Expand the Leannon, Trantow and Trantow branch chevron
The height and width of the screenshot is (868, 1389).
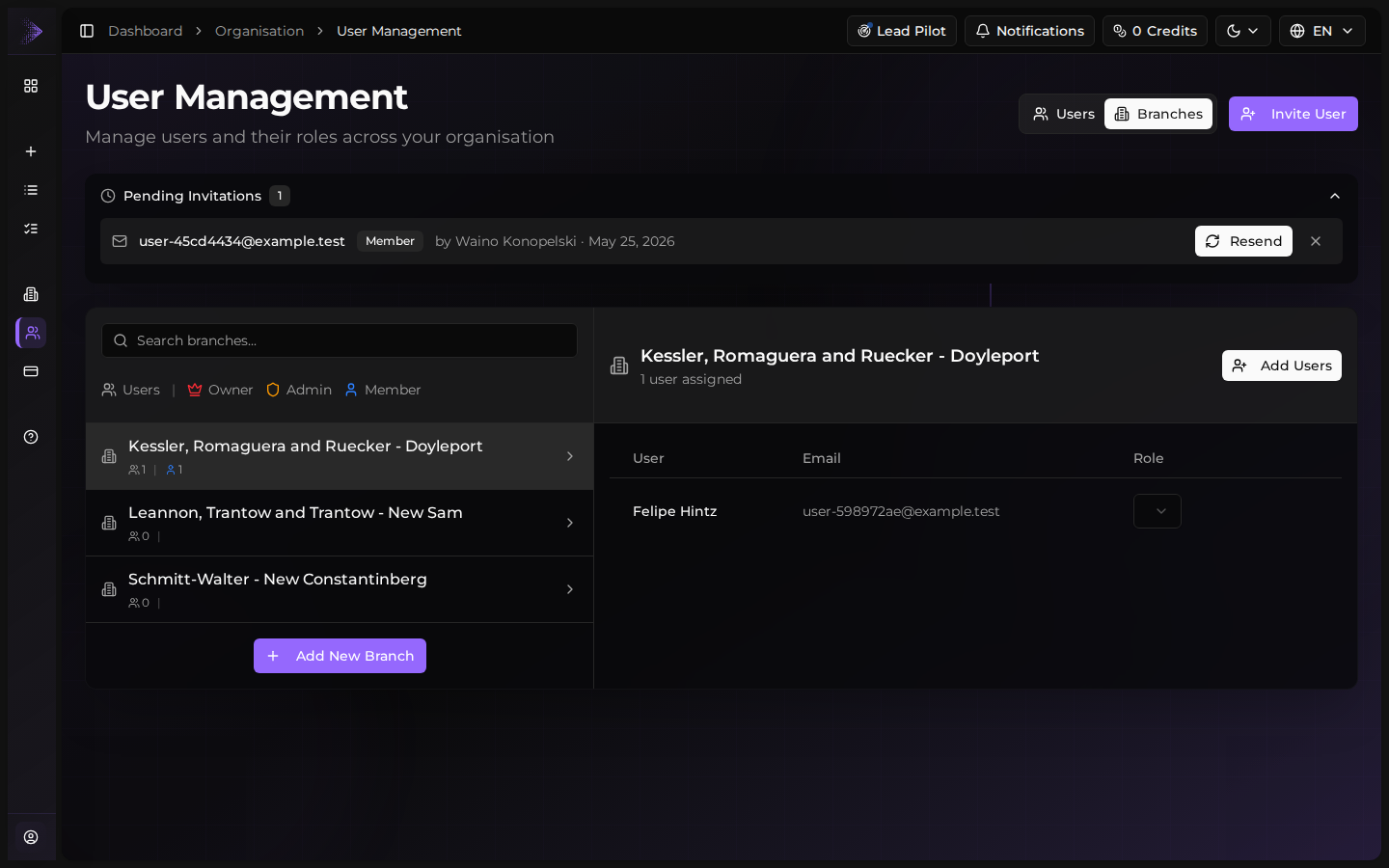tap(570, 523)
